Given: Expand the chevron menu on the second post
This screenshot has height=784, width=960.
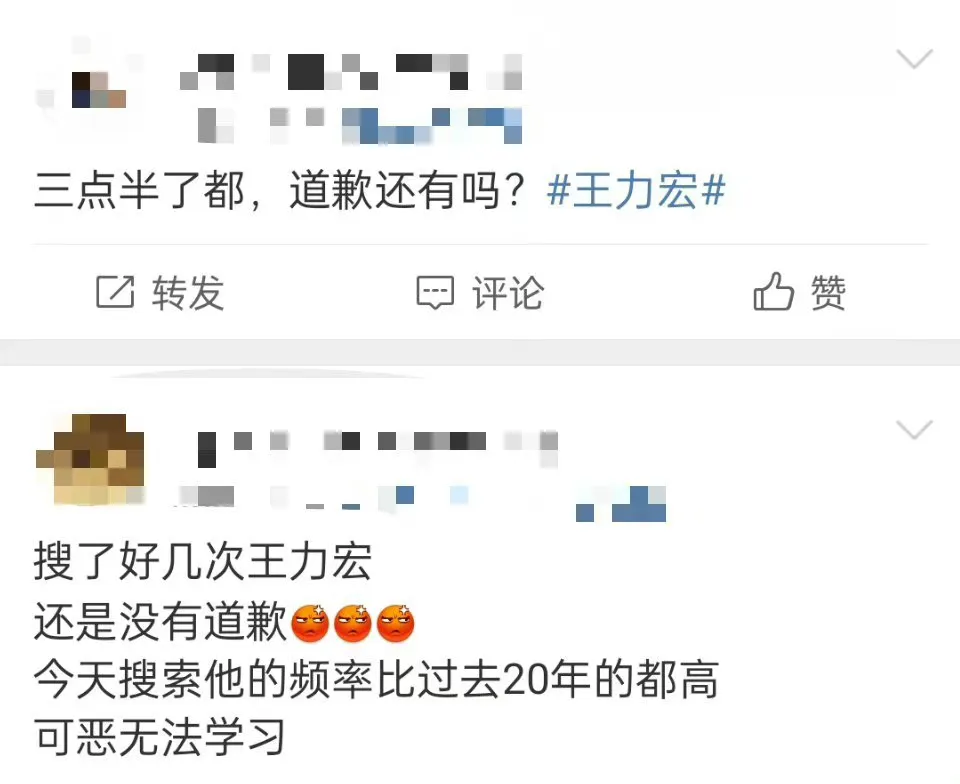Looking at the screenshot, I should [914, 430].
